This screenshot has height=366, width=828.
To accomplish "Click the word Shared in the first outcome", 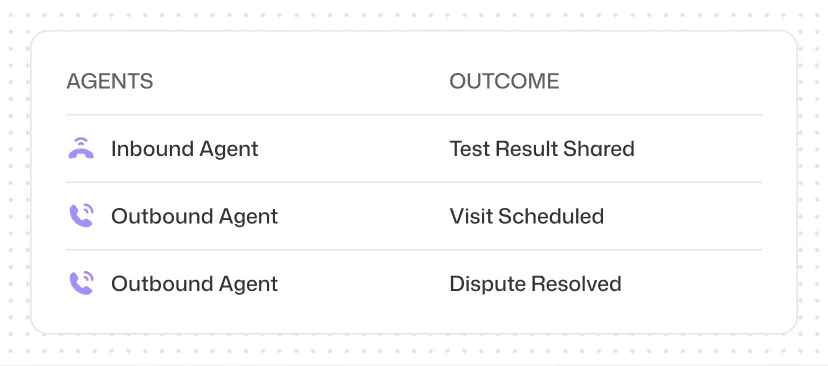I will 599,149.
